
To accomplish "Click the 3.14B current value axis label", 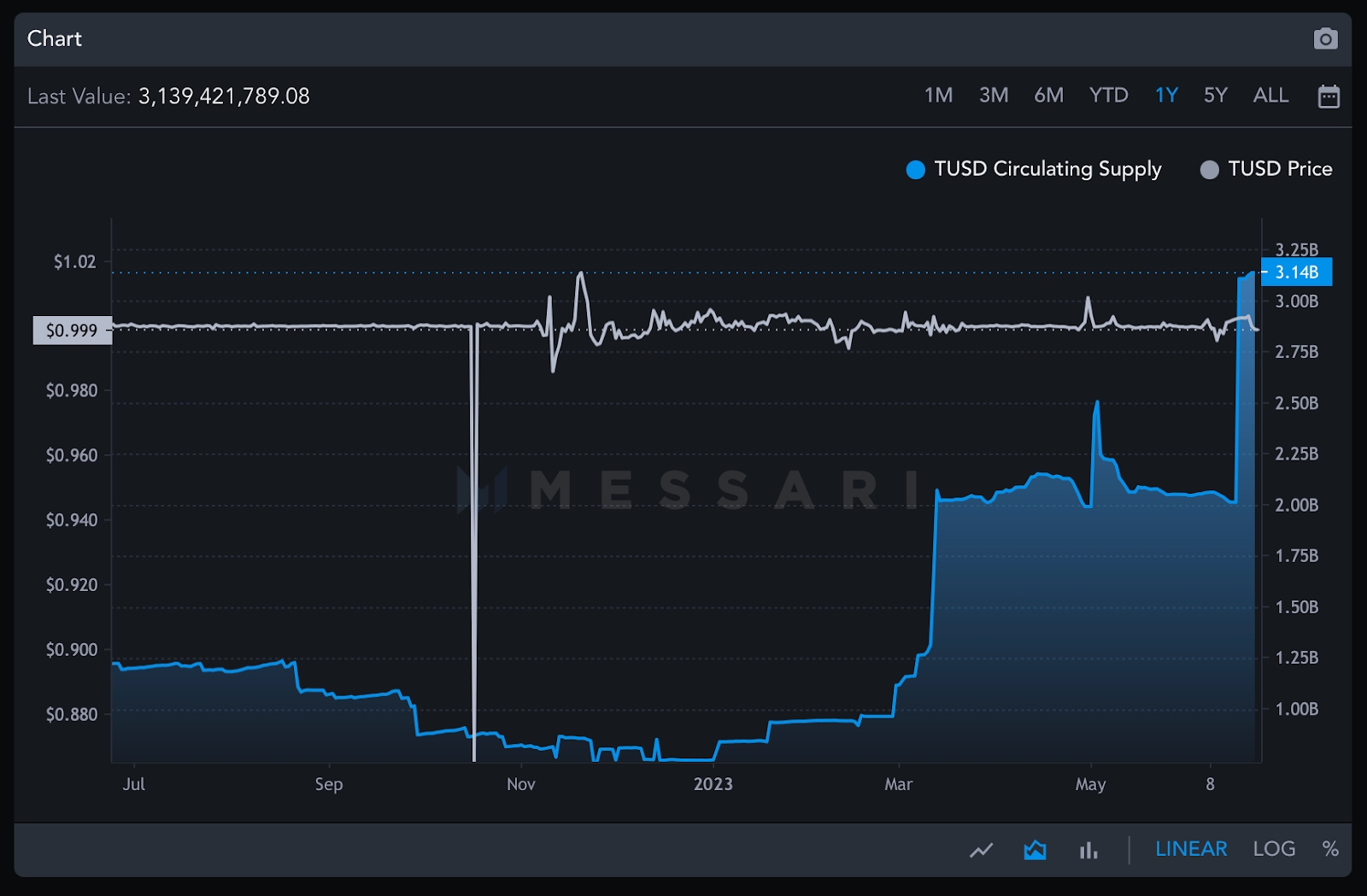I will pyautogui.click(x=1296, y=272).
